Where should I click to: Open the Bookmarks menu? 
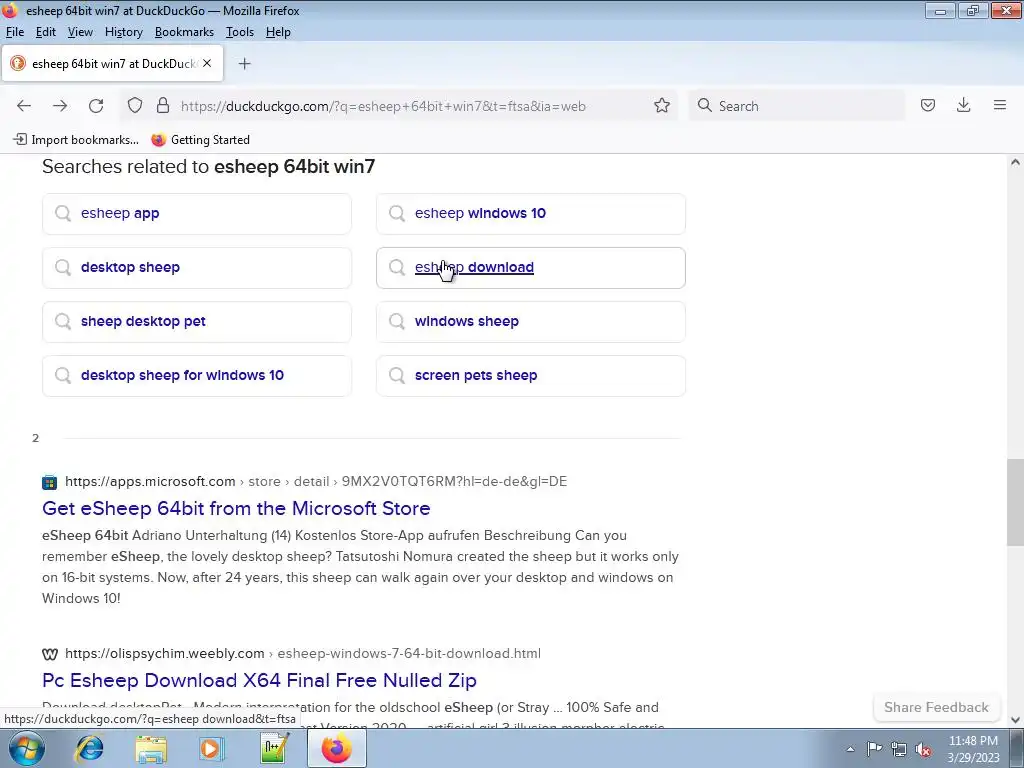pos(184,32)
